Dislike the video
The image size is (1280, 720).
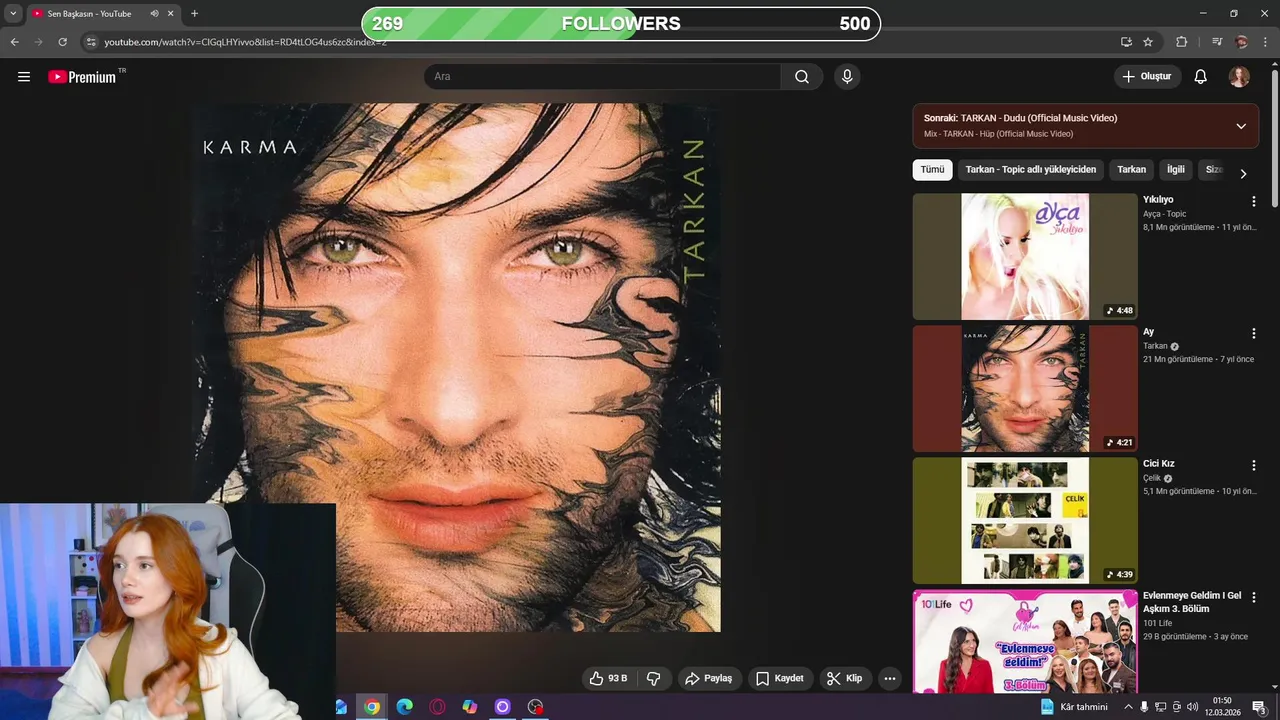click(x=654, y=678)
